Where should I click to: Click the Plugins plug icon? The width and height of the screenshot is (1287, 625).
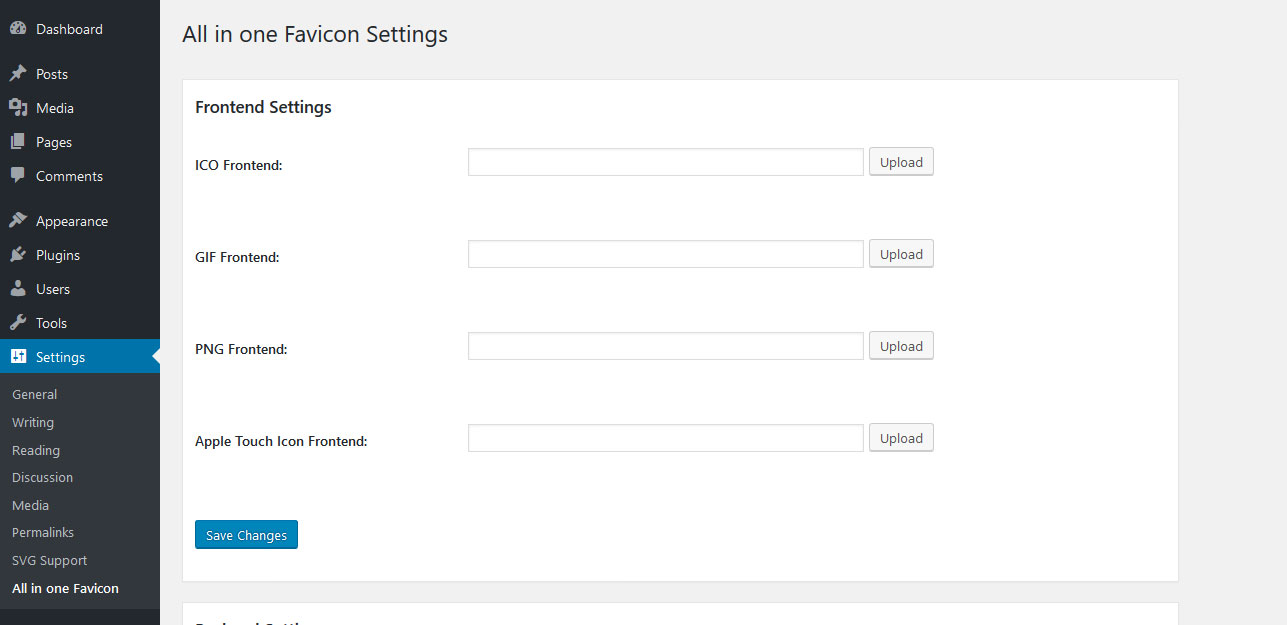click(x=18, y=255)
